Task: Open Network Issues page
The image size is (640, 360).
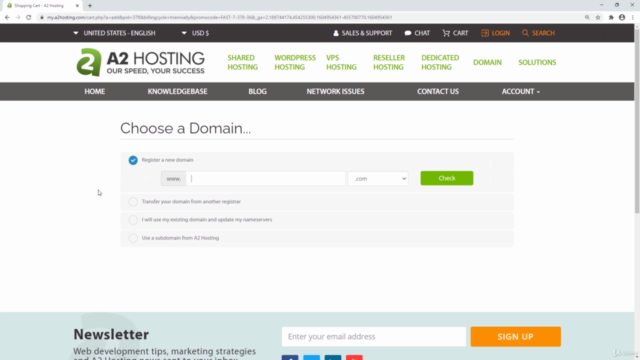Action: click(x=336, y=91)
